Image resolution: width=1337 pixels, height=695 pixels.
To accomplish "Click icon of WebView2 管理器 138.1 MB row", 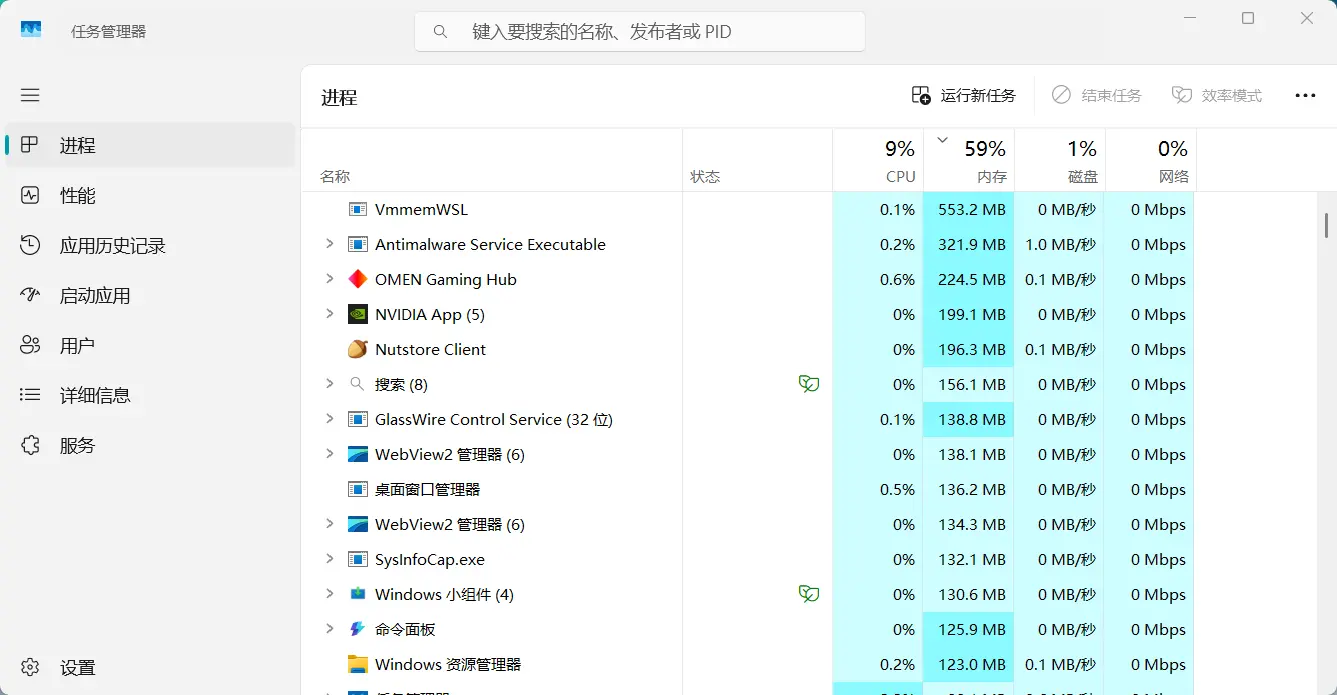I will tap(357, 454).
